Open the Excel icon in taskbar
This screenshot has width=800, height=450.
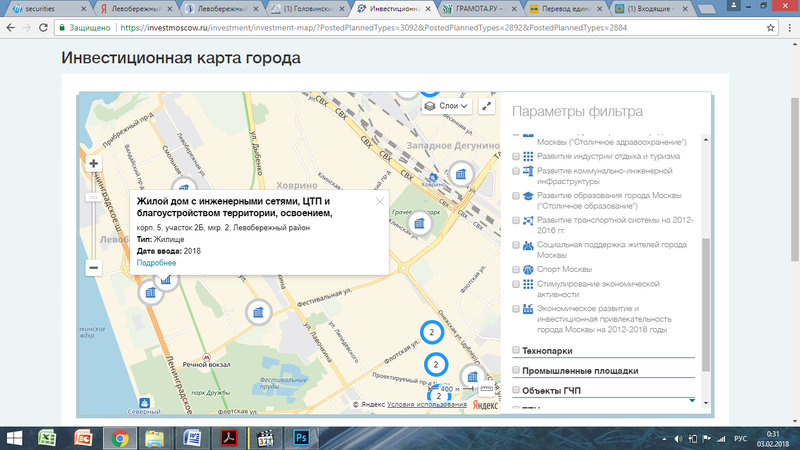pos(47,438)
